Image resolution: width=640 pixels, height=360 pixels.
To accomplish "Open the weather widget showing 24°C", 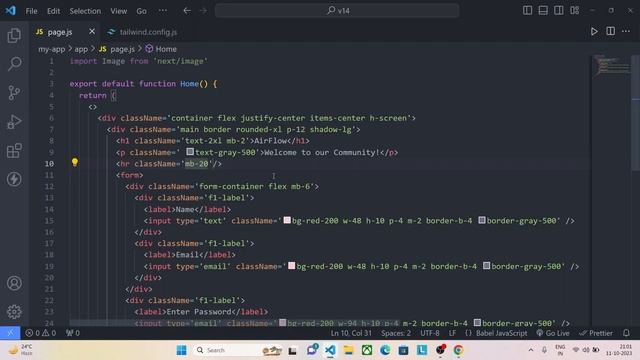I will tap(21, 350).
